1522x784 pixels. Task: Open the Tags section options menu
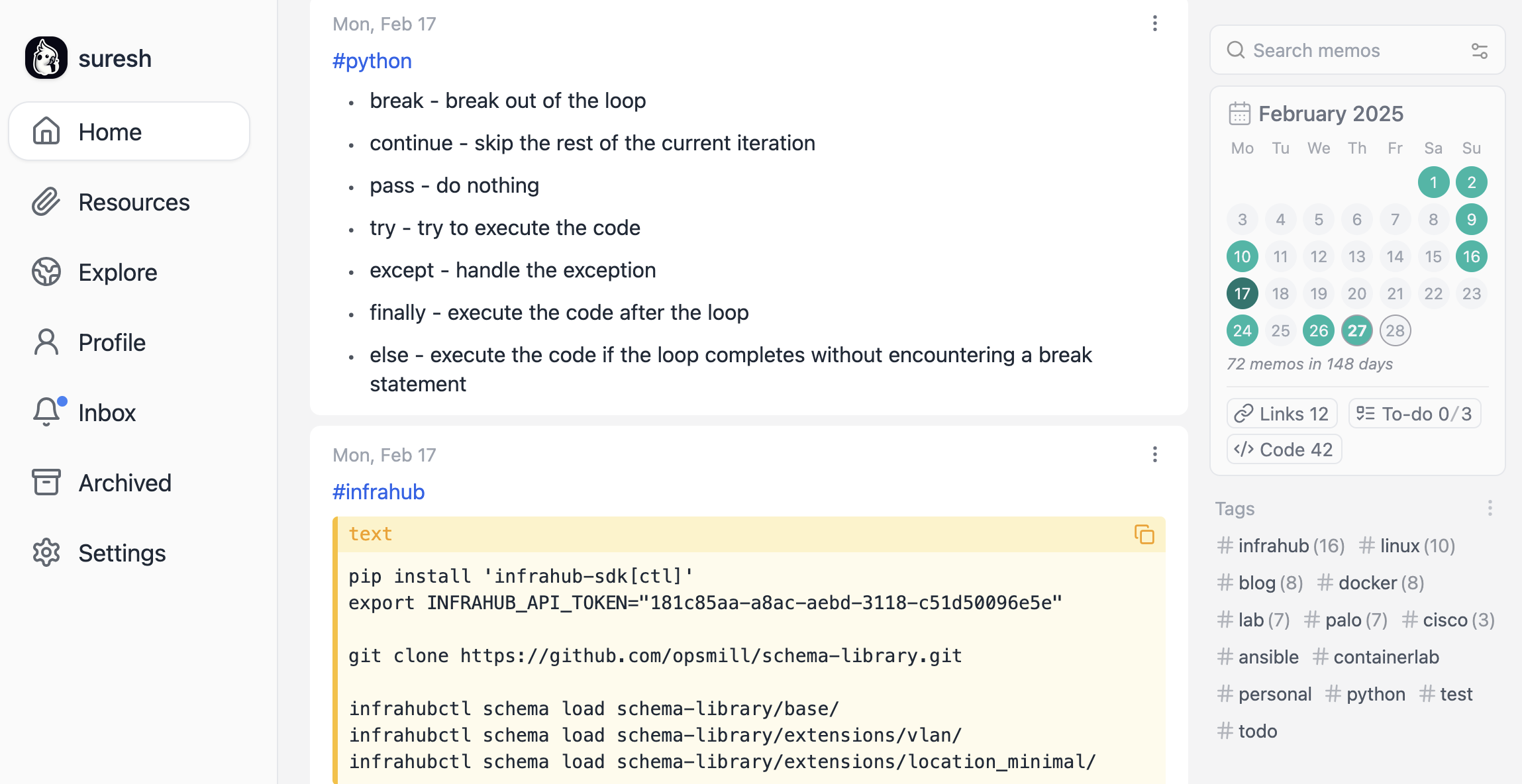pos(1490,508)
